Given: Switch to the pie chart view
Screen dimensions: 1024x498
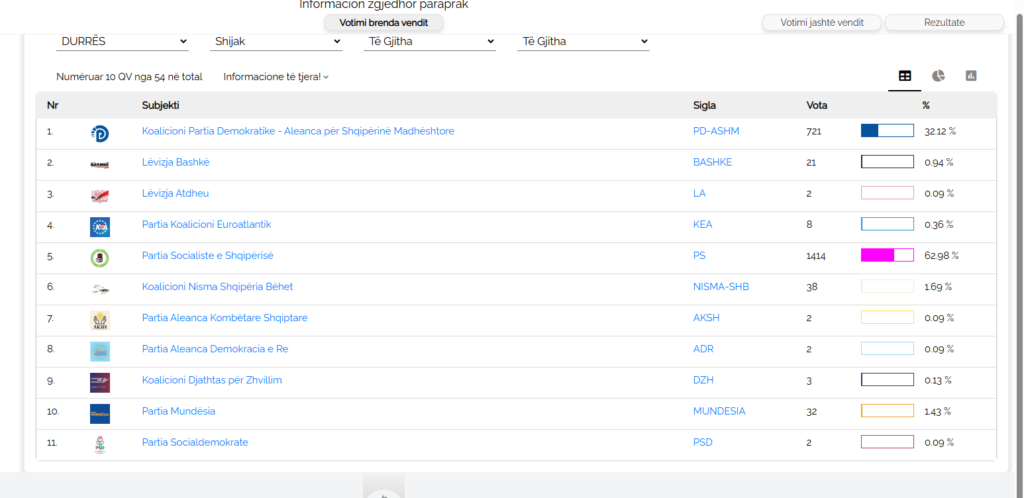Looking at the screenshot, I should pos(938,76).
